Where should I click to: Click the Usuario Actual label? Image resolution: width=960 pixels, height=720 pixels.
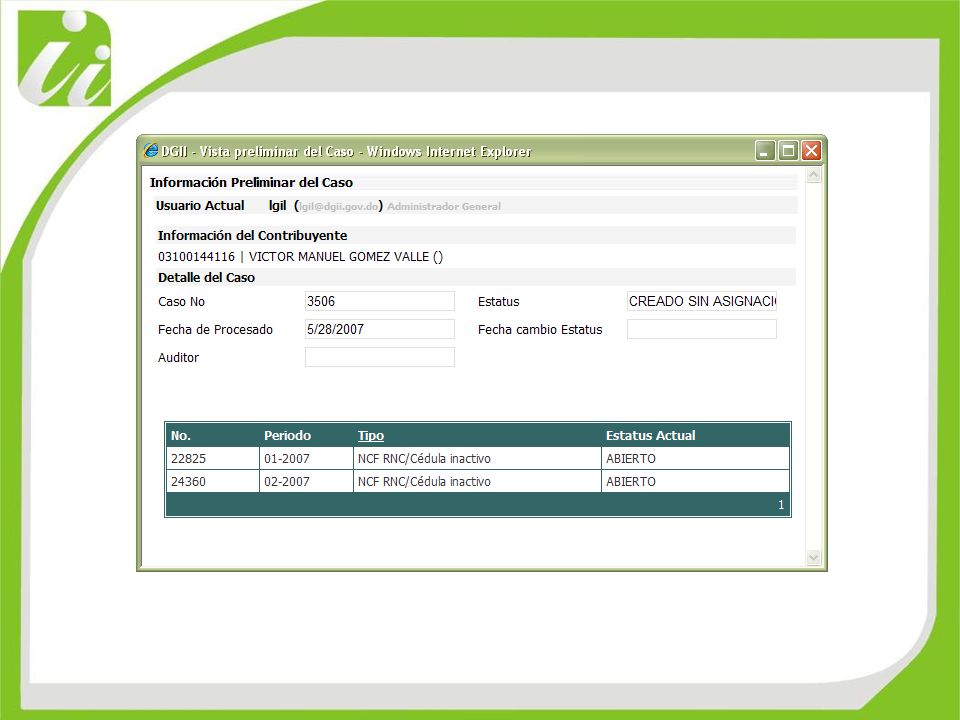click(x=200, y=206)
